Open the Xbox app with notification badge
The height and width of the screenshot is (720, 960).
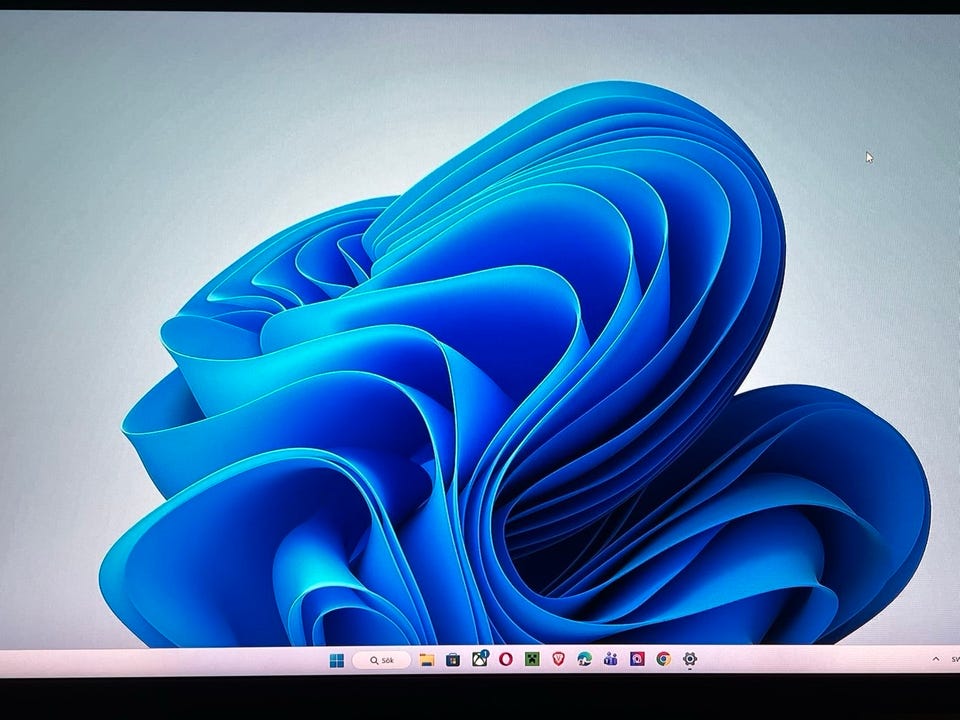point(480,659)
